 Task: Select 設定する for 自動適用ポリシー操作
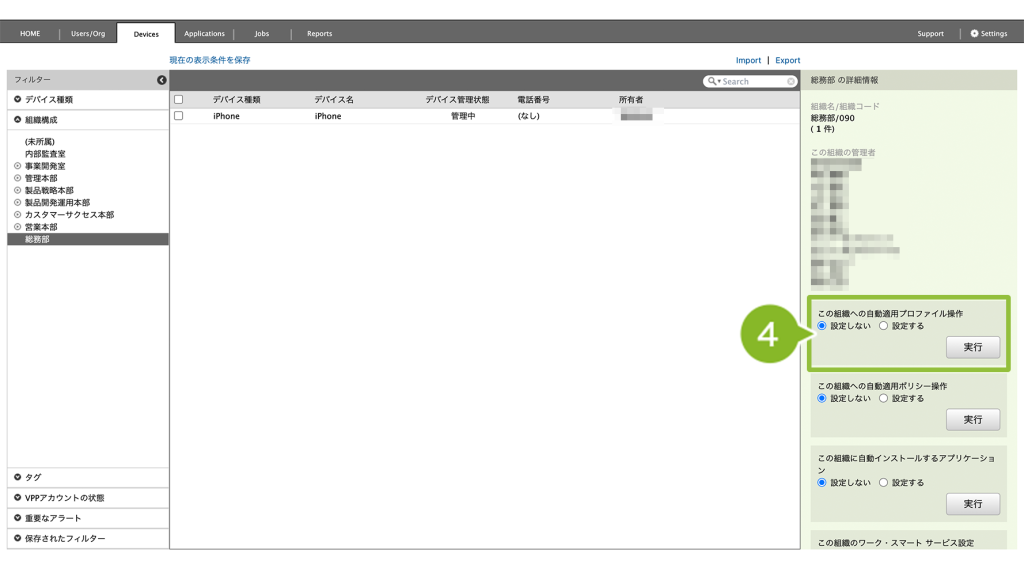tap(883, 398)
